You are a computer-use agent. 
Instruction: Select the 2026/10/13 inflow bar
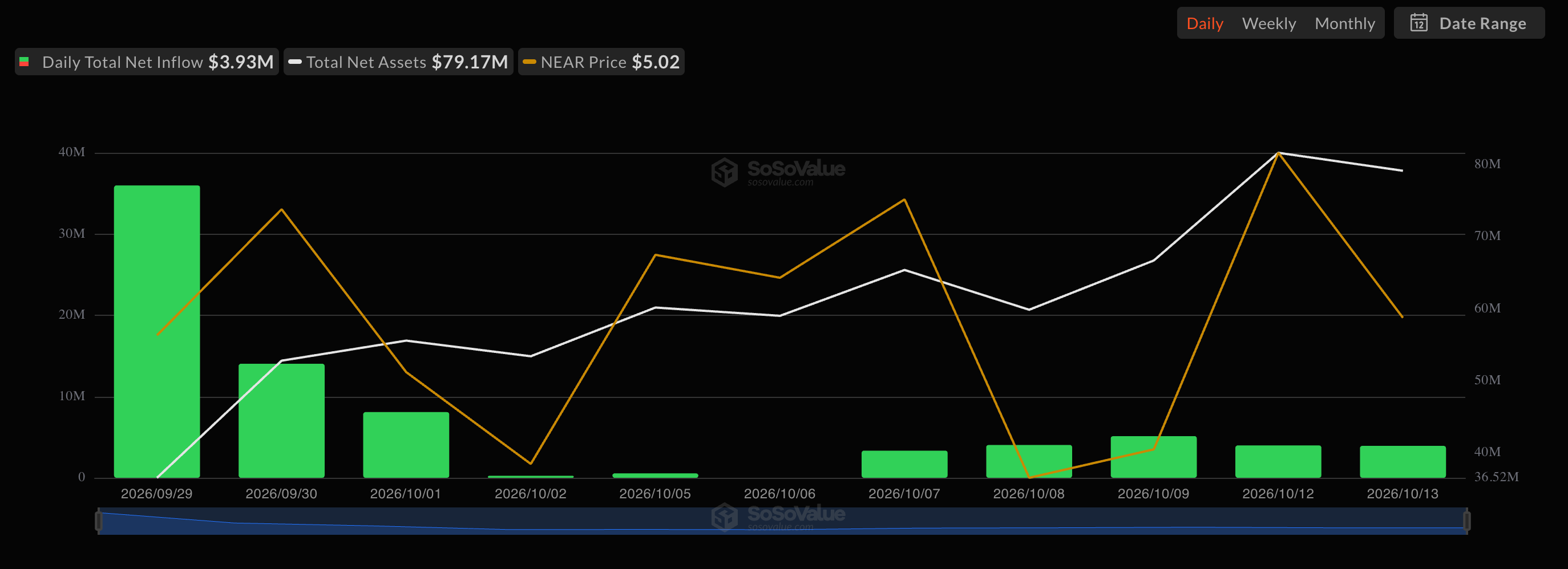click(1403, 462)
